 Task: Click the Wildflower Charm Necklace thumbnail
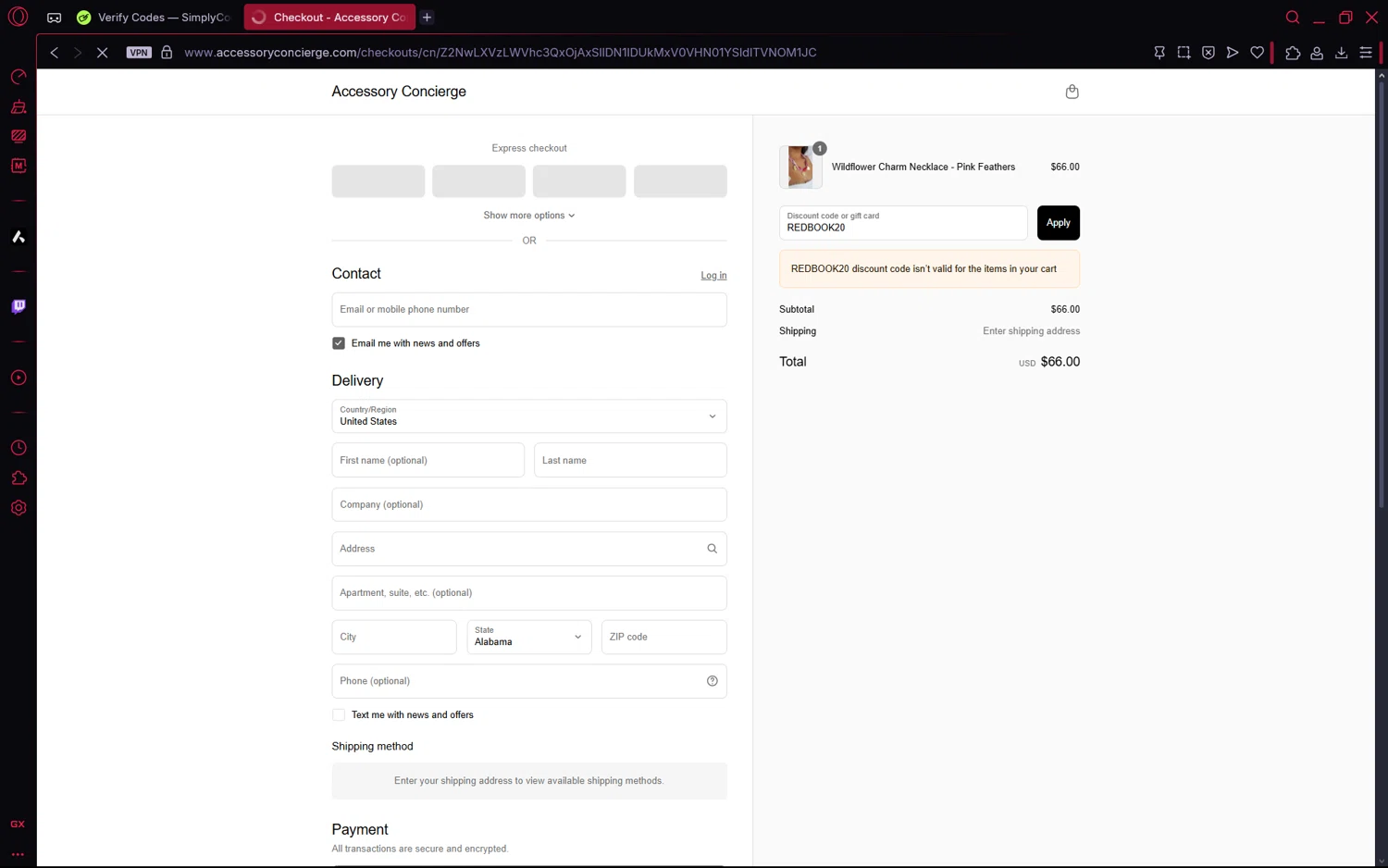click(800, 167)
